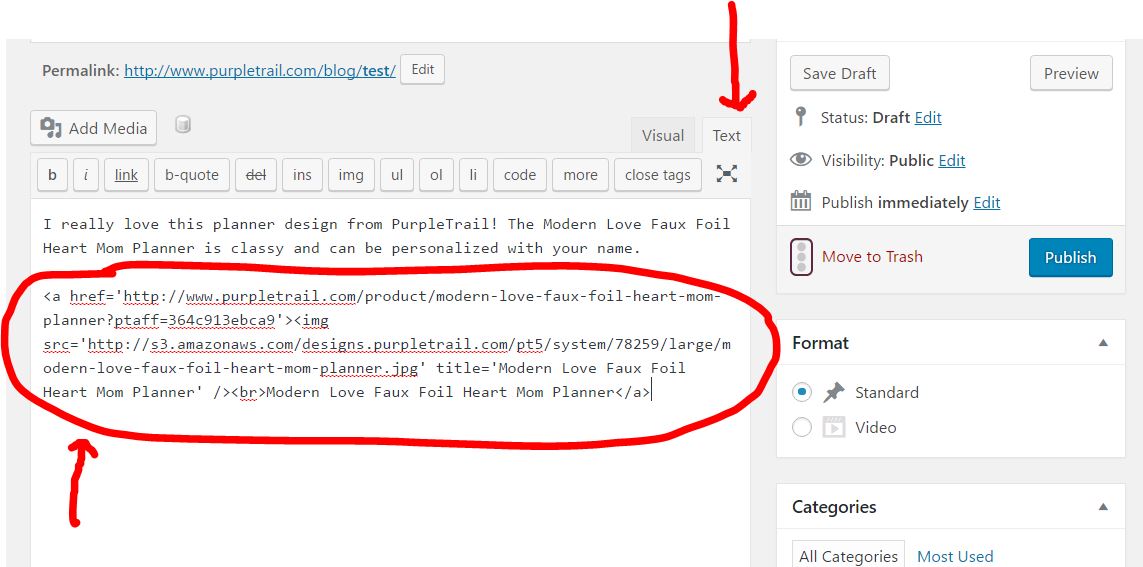This screenshot has height=567, width=1143.
Task: Click the database icon beside Add Media
Action: pyautogui.click(x=183, y=125)
